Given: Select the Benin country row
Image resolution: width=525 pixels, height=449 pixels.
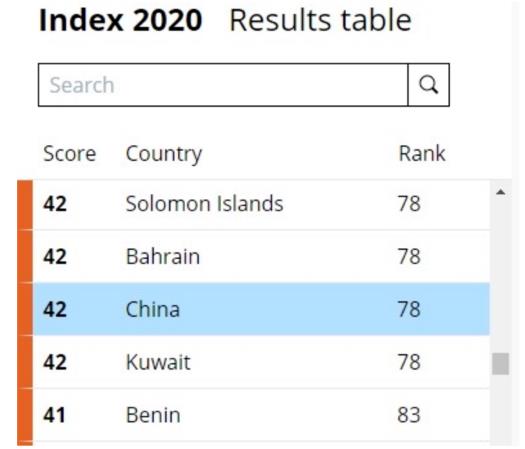Looking at the screenshot, I should pyautogui.click(x=261, y=415).
